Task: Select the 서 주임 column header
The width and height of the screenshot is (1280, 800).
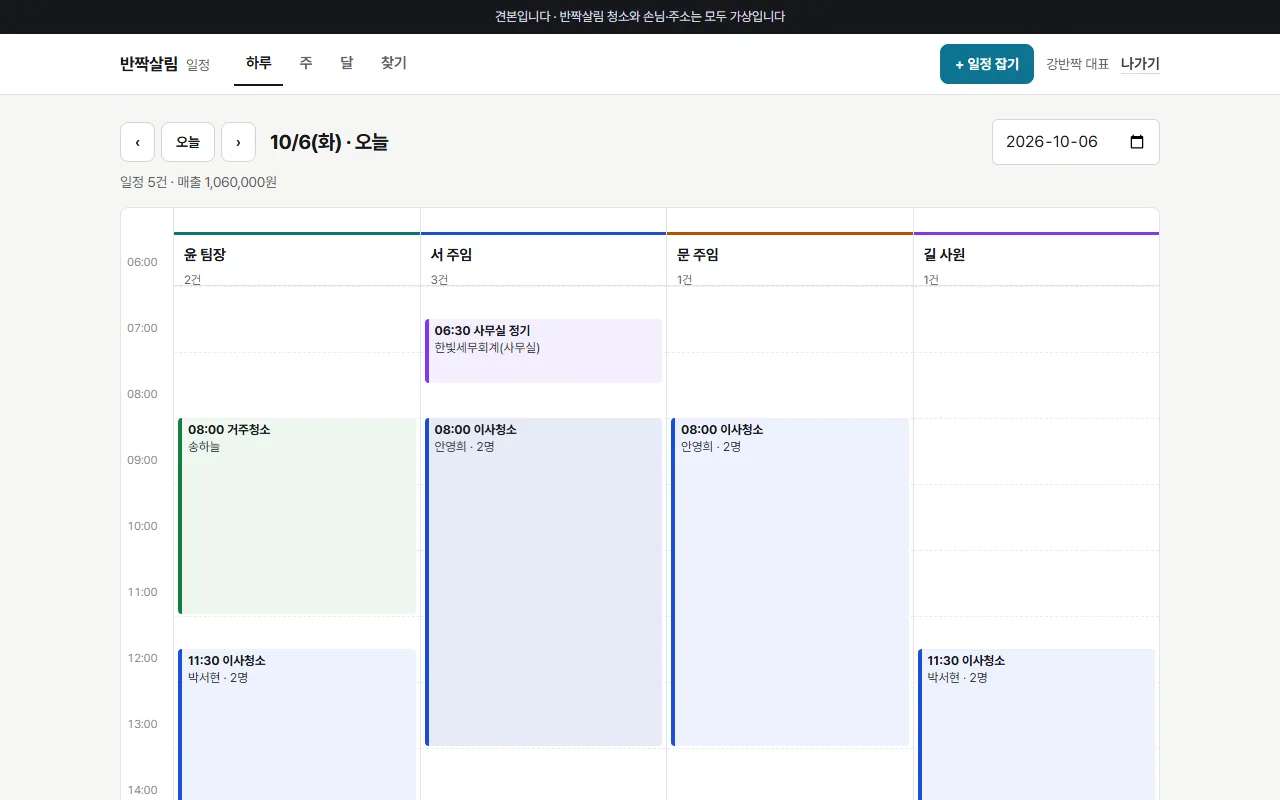Action: pos(543,260)
